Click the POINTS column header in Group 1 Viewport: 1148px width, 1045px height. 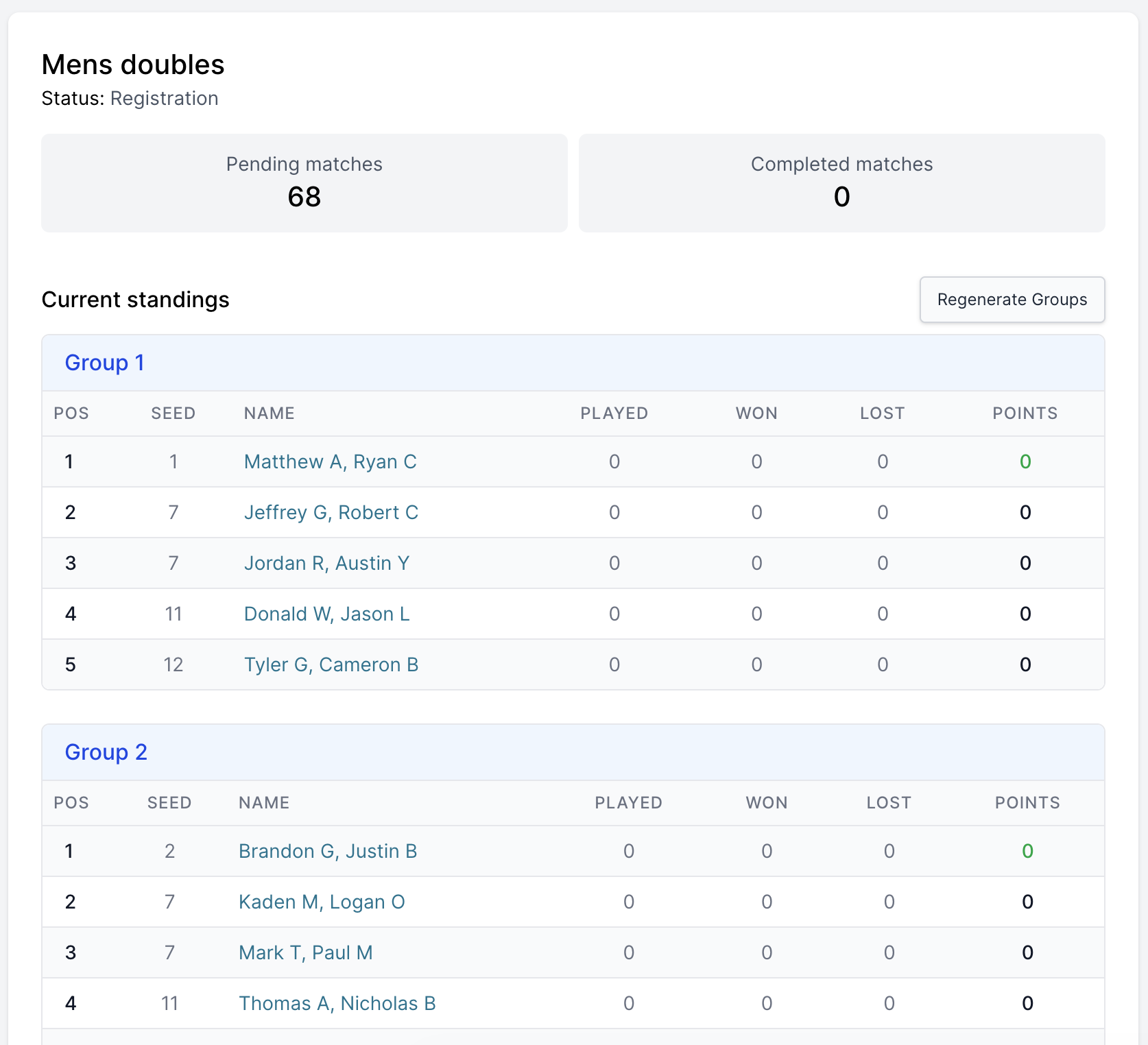(x=1025, y=413)
